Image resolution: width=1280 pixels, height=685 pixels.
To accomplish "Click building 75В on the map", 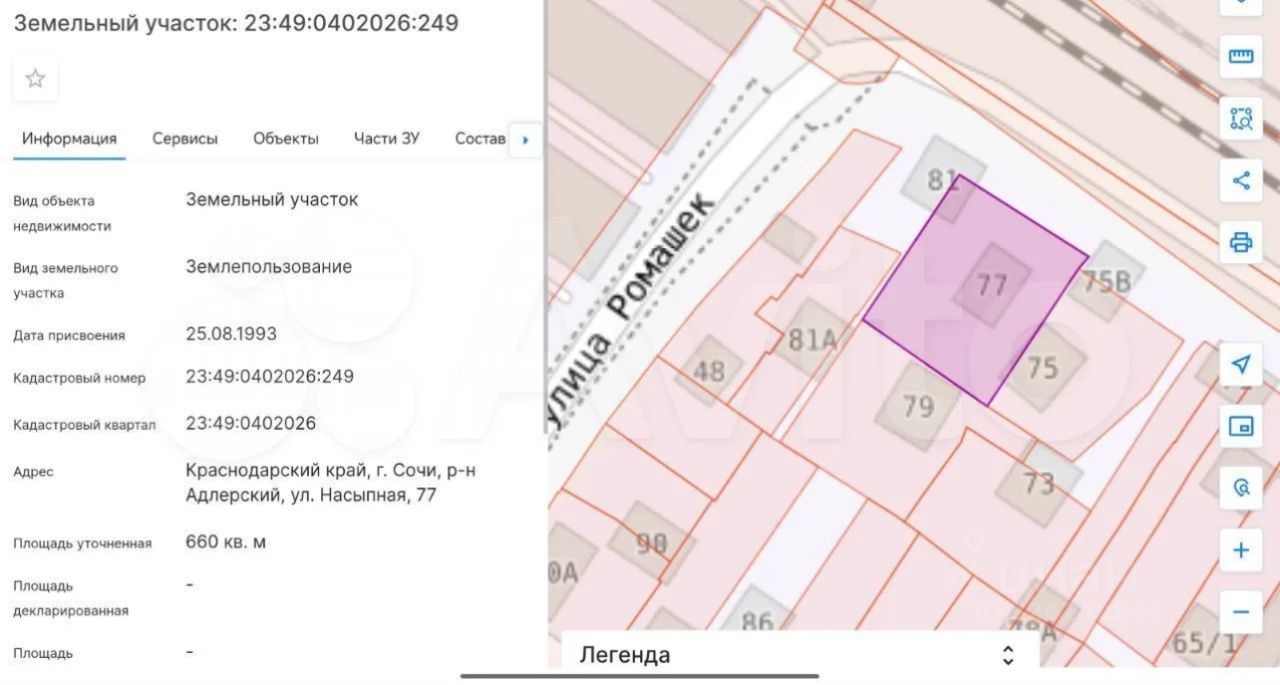I will pyautogui.click(x=1107, y=282).
